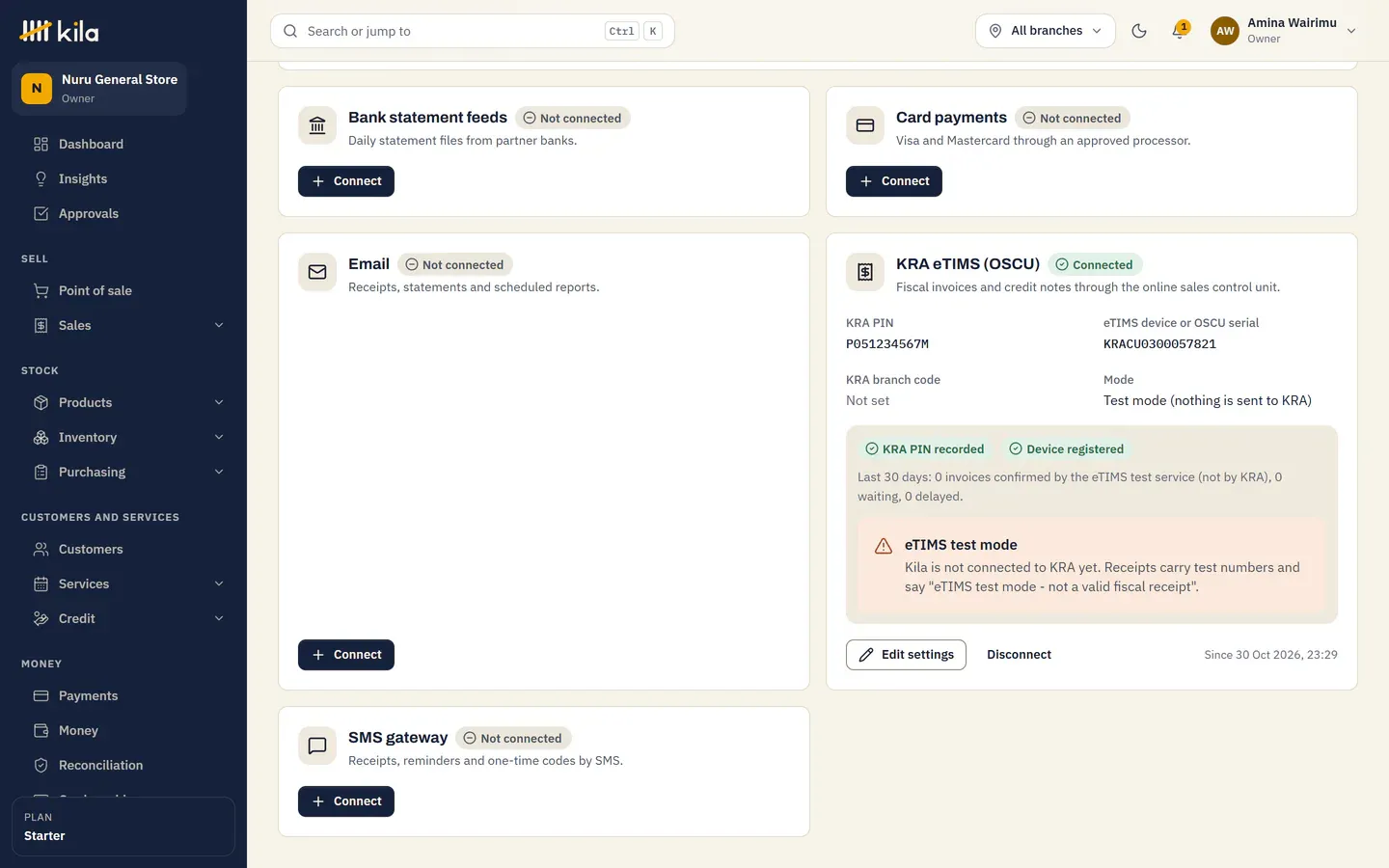Connect Card payments
Screen dimensions: 1389x868
(894, 181)
